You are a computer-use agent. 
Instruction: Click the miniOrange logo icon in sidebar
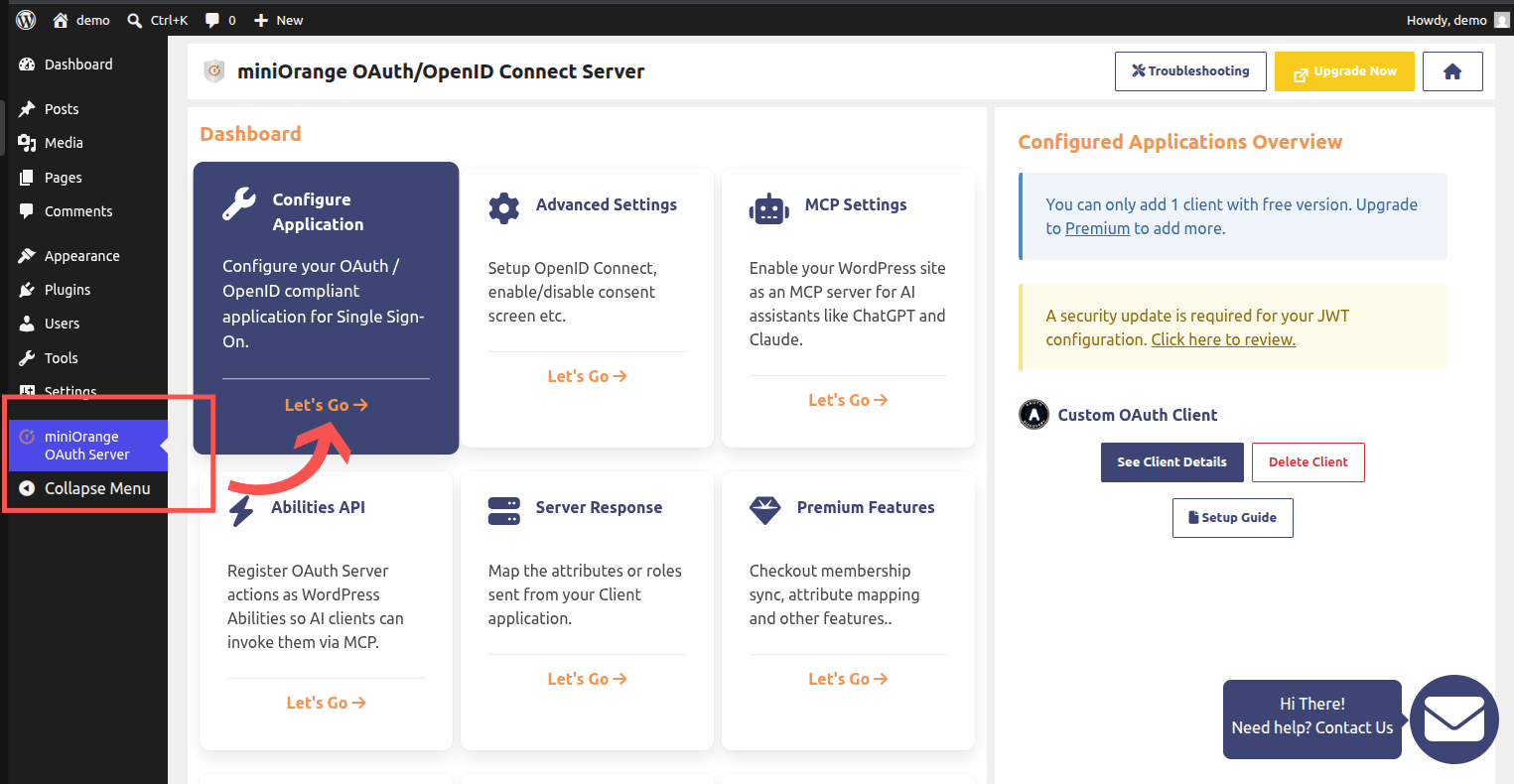tap(27, 437)
